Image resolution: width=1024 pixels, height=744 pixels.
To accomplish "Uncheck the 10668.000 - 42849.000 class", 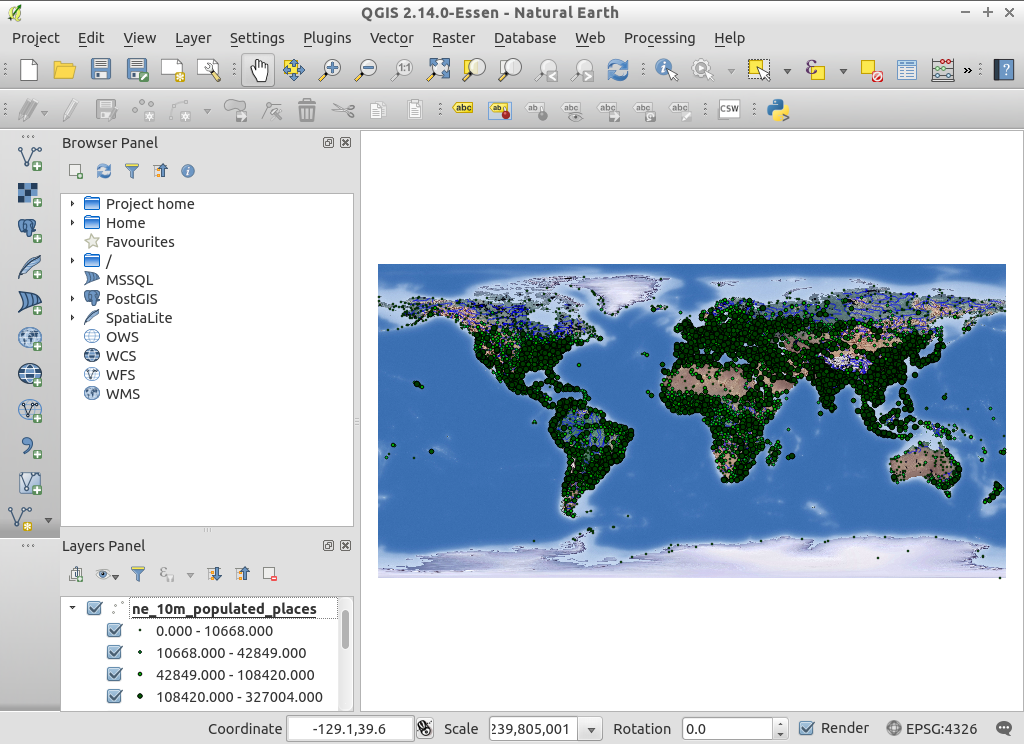I will (x=115, y=653).
